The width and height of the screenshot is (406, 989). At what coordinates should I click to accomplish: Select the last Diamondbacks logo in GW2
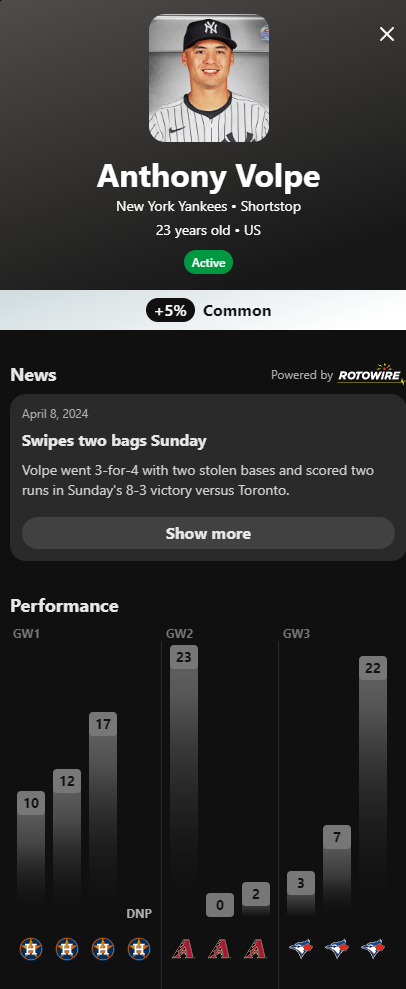(x=256, y=948)
